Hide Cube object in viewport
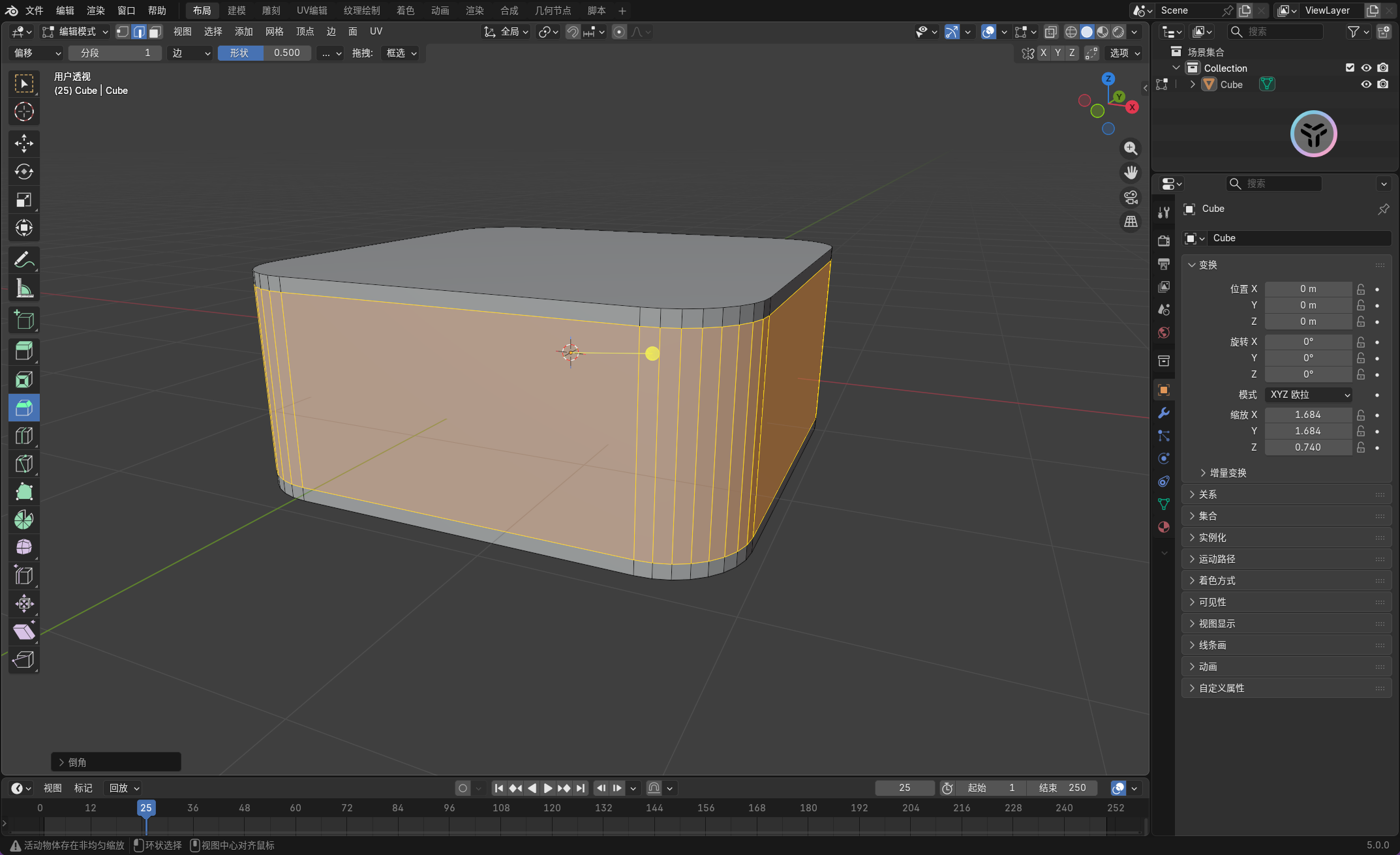The image size is (1400, 855). coord(1366,84)
